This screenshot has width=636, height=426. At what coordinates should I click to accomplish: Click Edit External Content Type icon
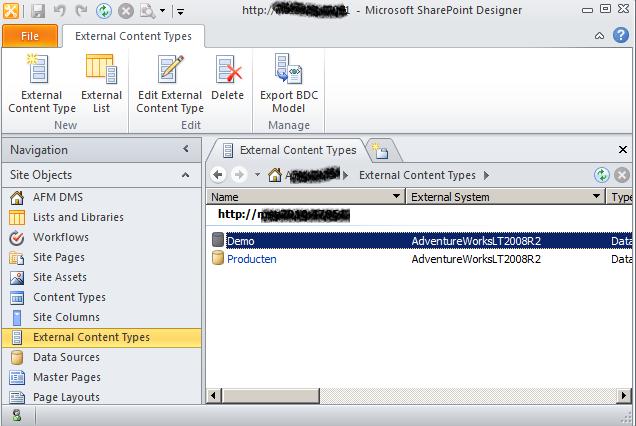(170, 70)
